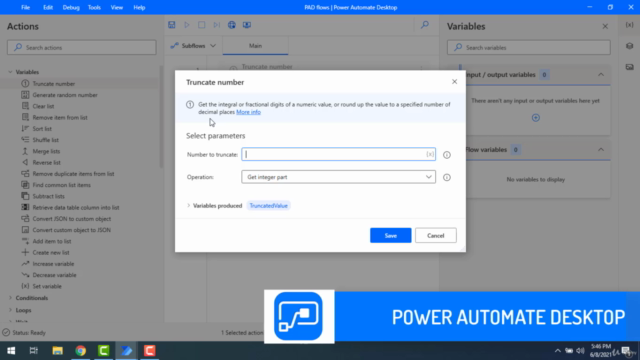Open the Operation dropdown
The height and width of the screenshot is (360, 640).
(x=338, y=177)
